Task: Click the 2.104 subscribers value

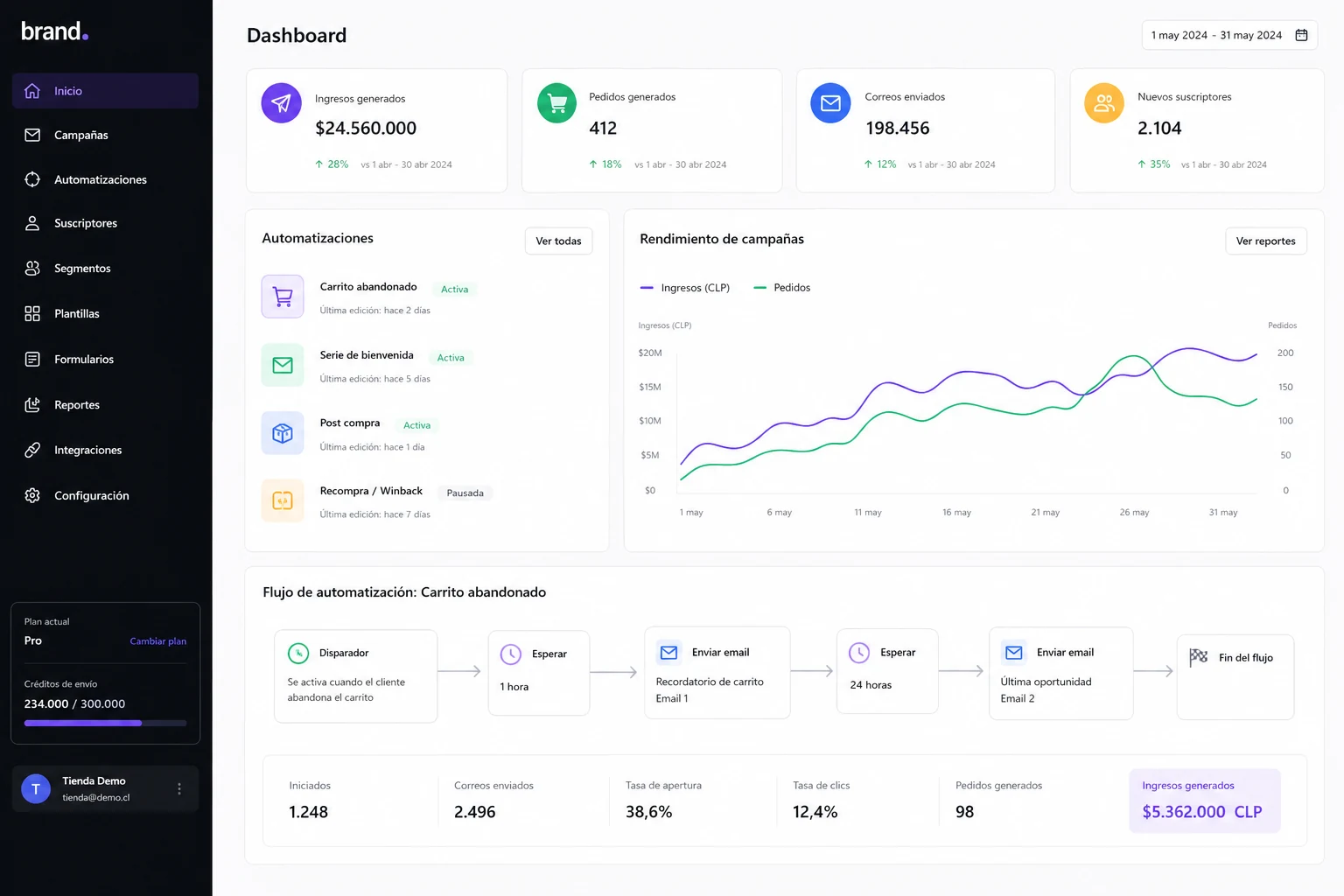Action: pyautogui.click(x=1159, y=128)
